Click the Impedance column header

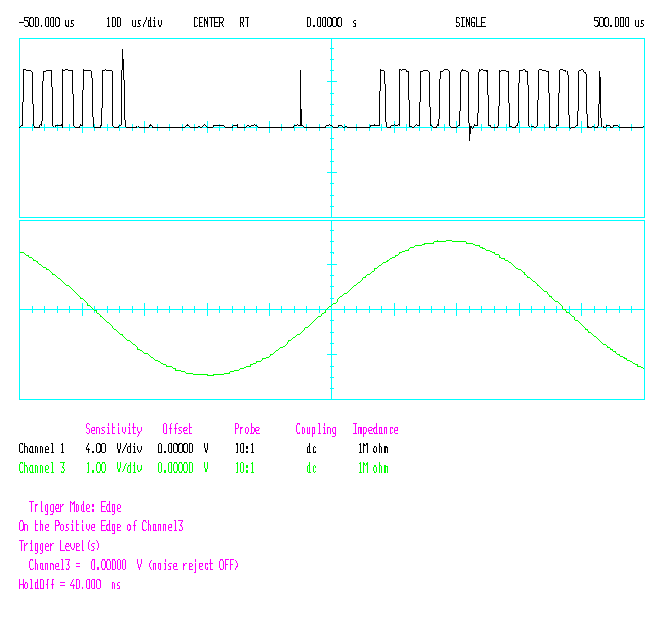point(375,430)
